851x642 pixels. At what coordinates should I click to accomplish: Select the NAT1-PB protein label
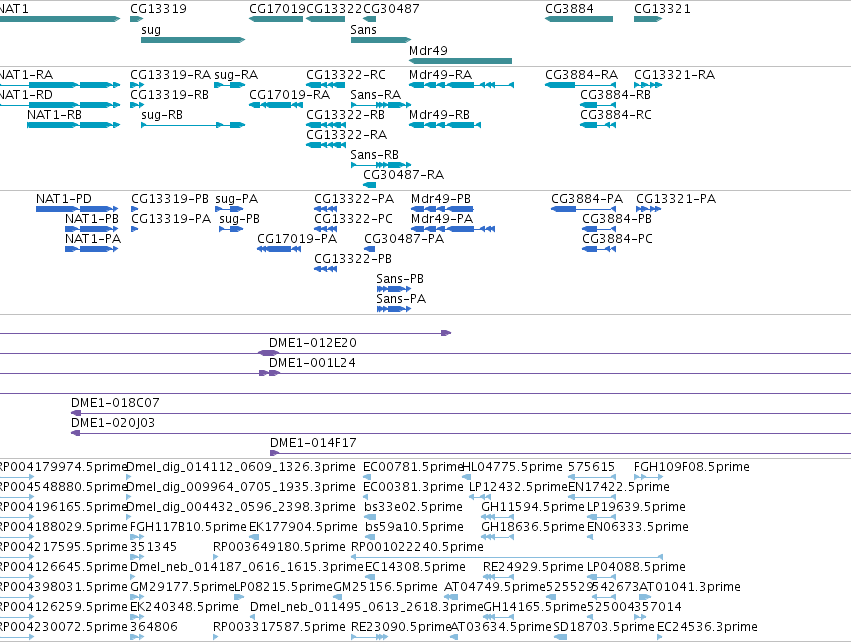92,219
